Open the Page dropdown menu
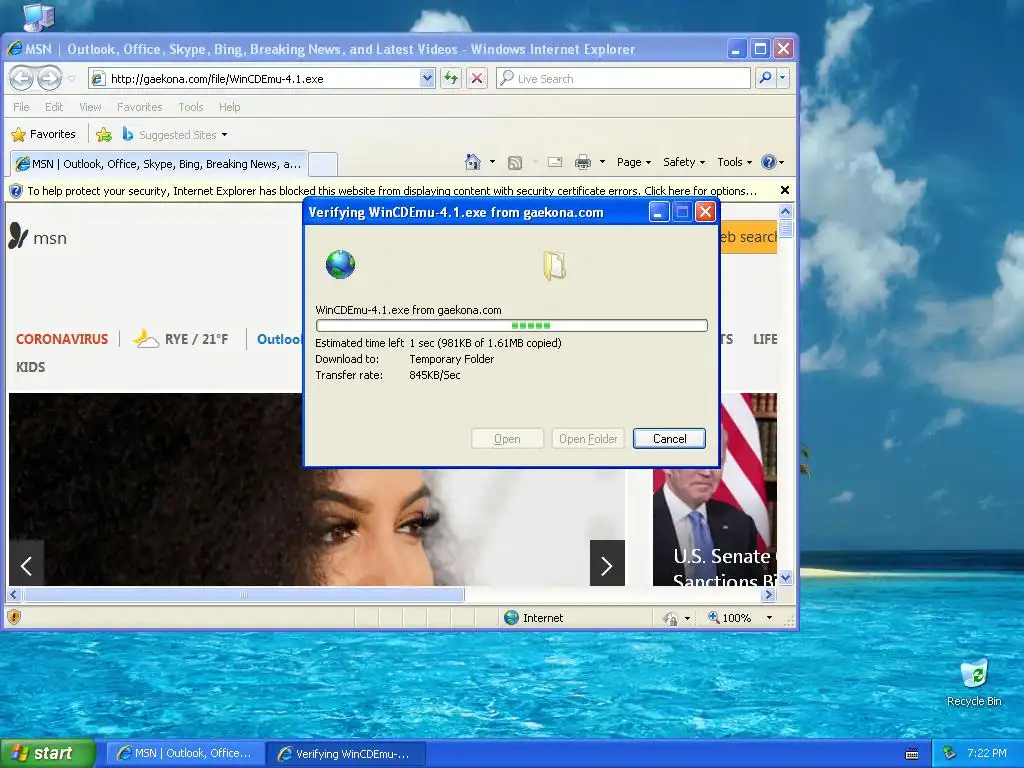 tap(633, 162)
